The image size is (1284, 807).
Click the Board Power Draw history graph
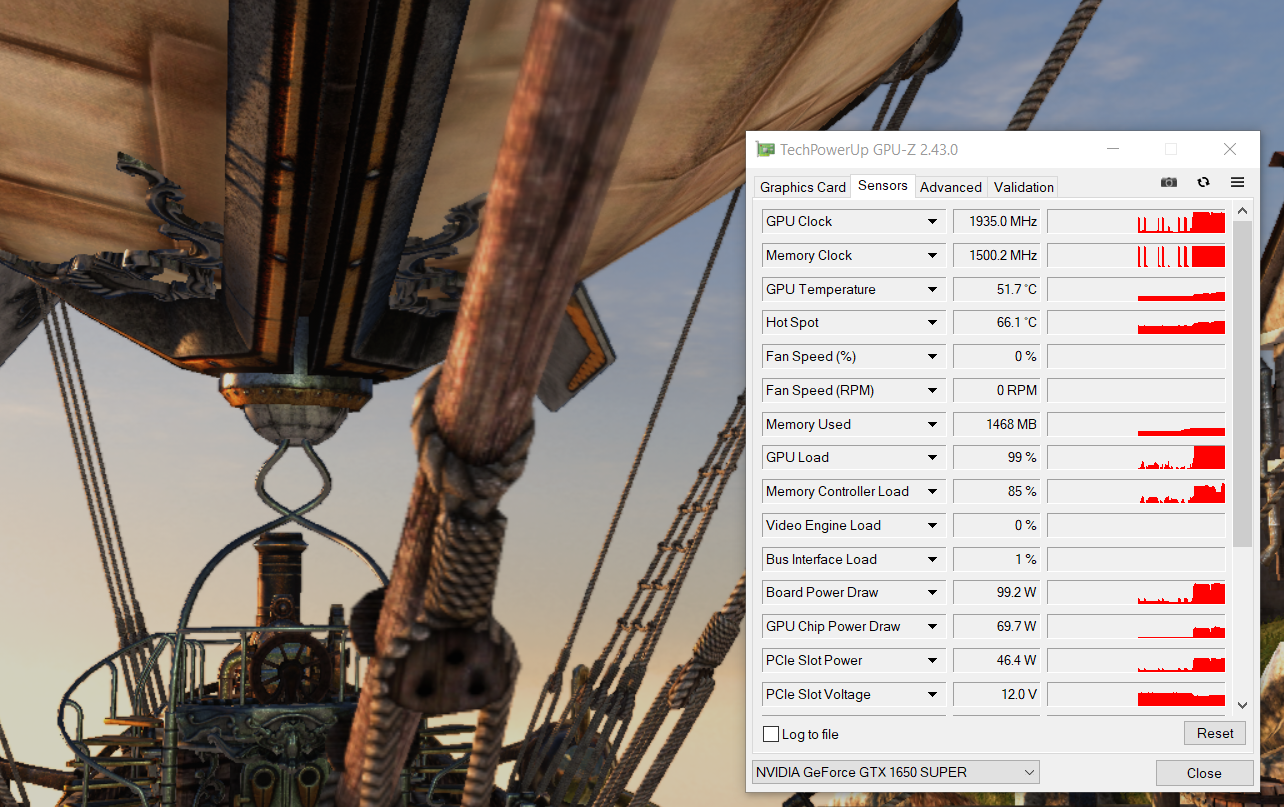pos(1136,592)
